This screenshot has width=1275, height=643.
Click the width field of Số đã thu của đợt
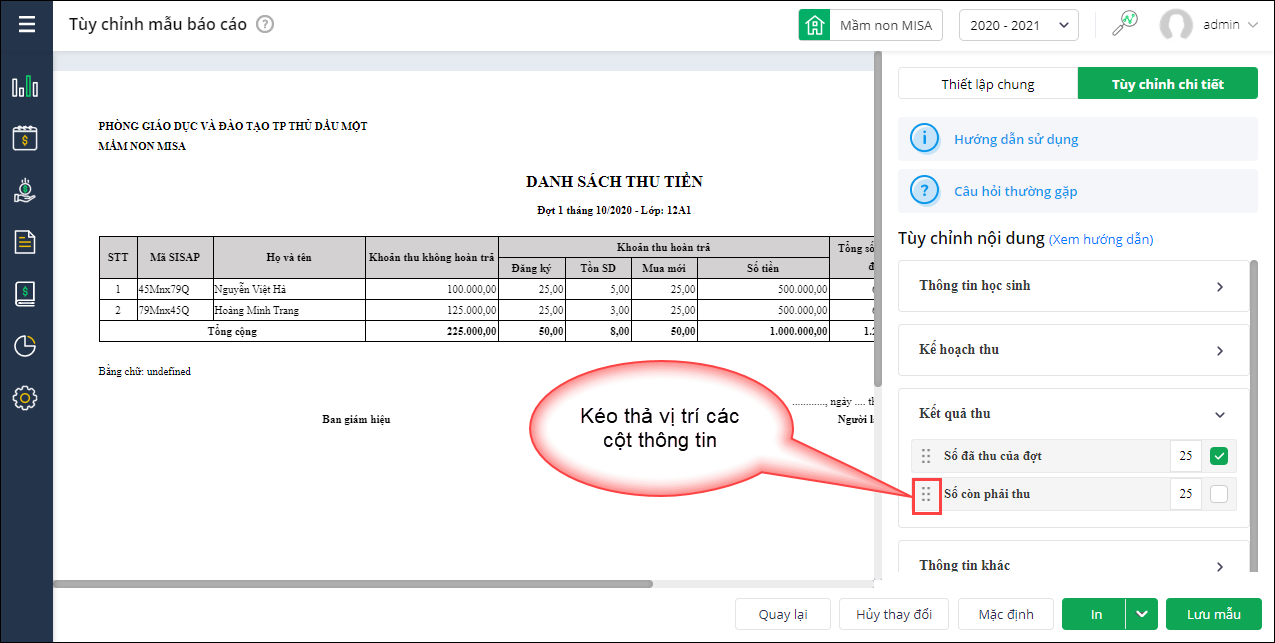point(1186,456)
